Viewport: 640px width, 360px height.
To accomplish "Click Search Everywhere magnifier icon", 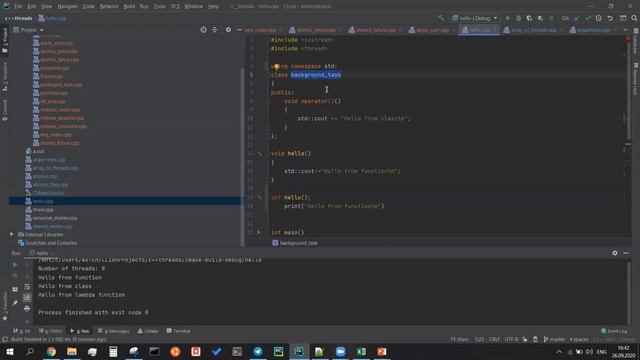I will 634,18.
